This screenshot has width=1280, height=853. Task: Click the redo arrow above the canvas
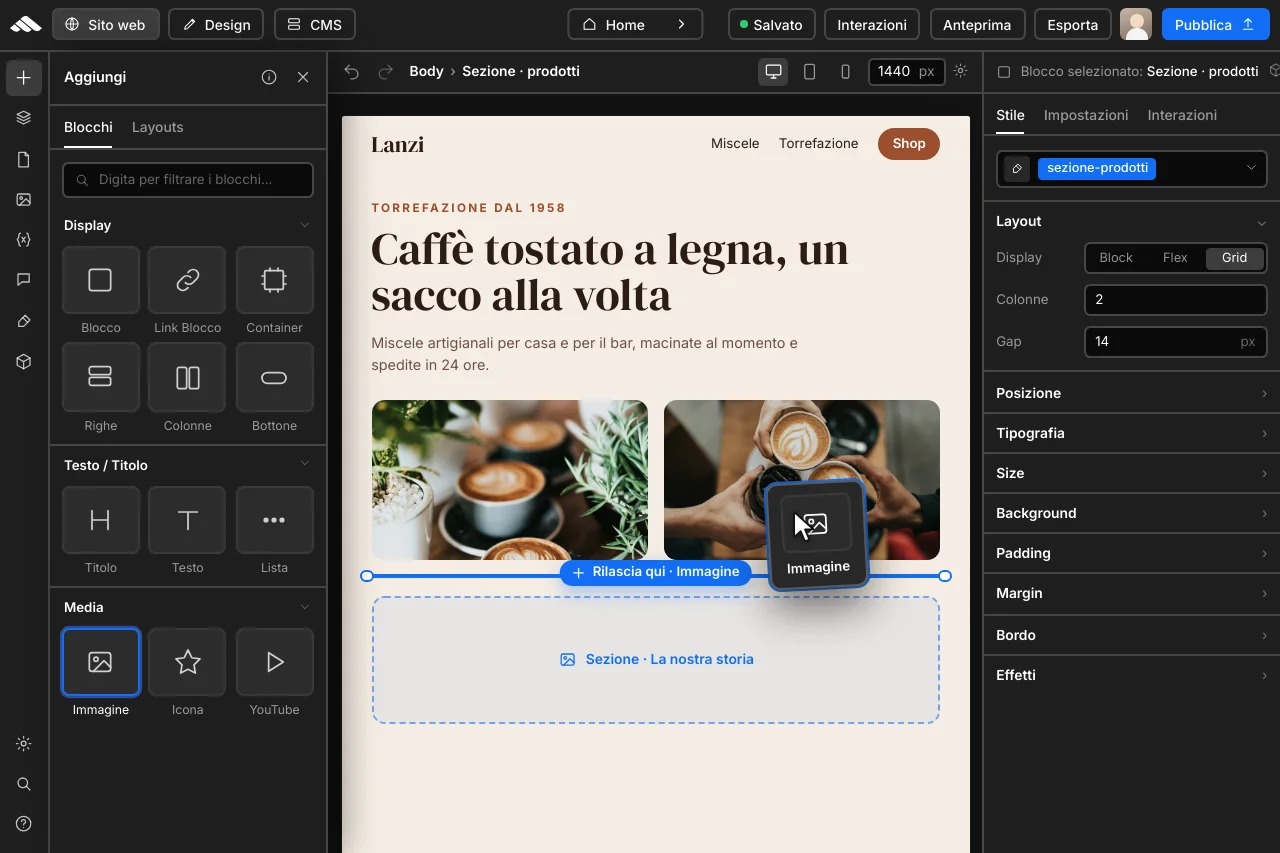[x=385, y=71]
